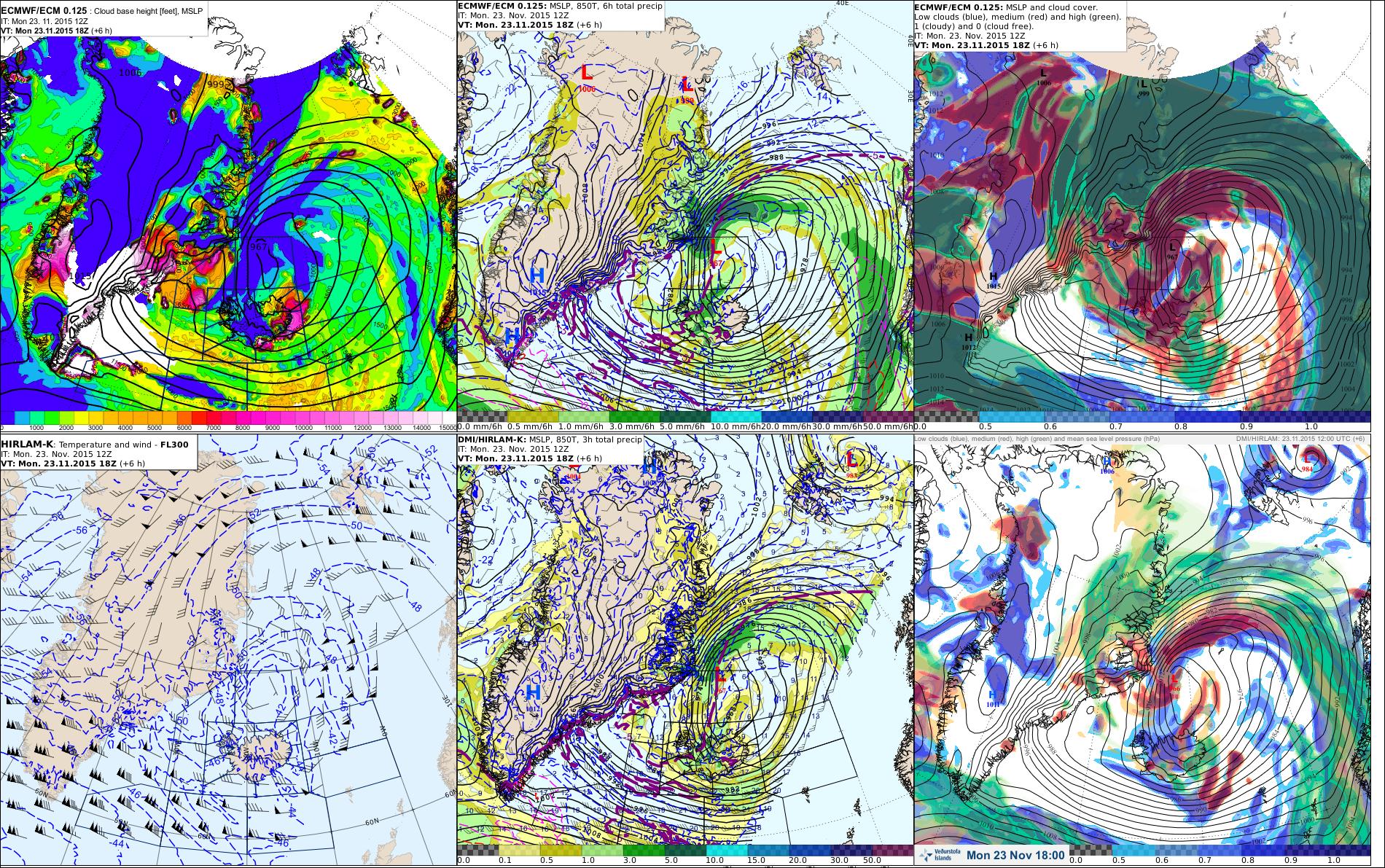
Task: Select the red L 989 marker in ECMWF precip map
Action: pyautogui.click(x=687, y=89)
